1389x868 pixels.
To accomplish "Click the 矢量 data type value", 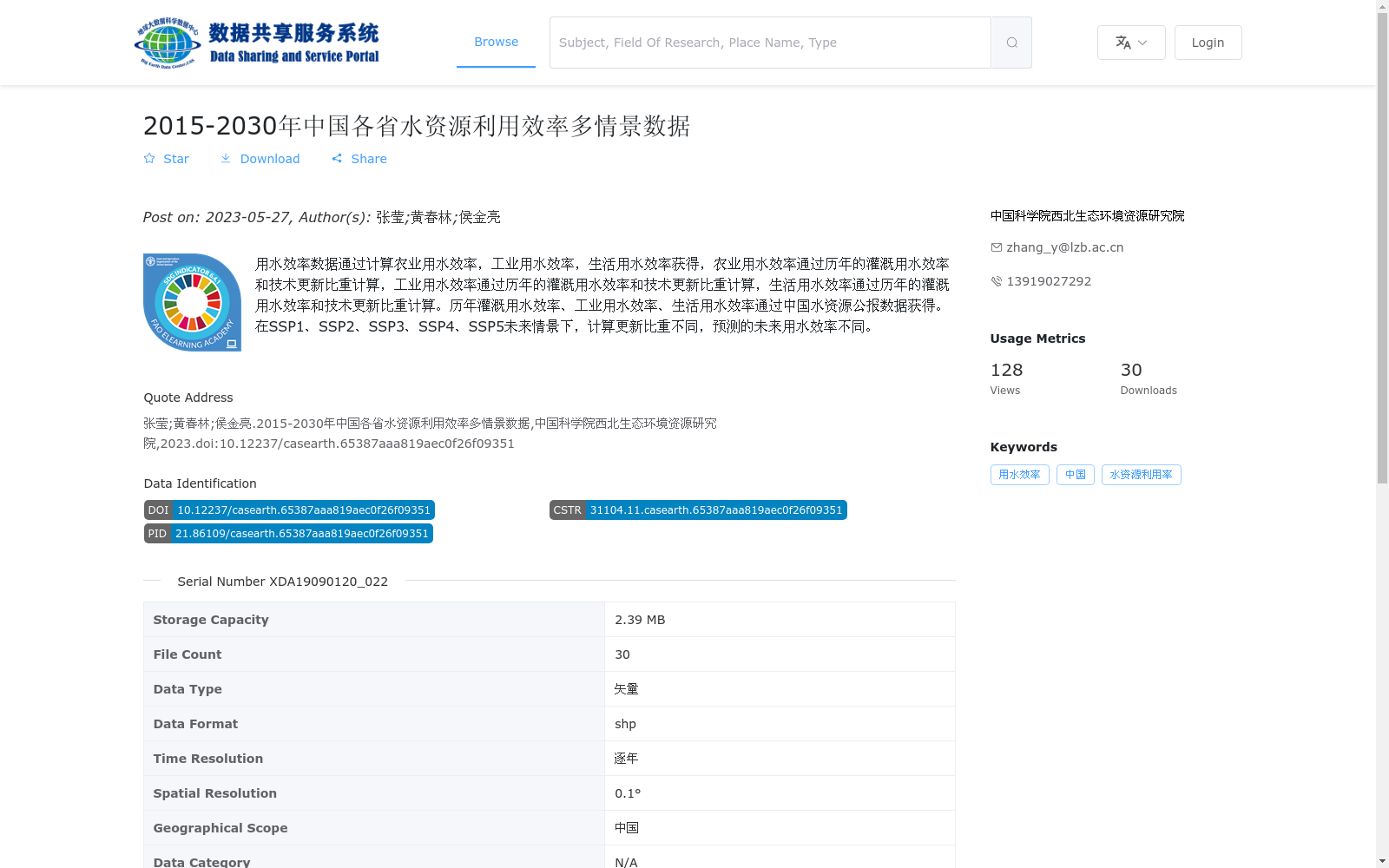I will pyautogui.click(x=626, y=689).
